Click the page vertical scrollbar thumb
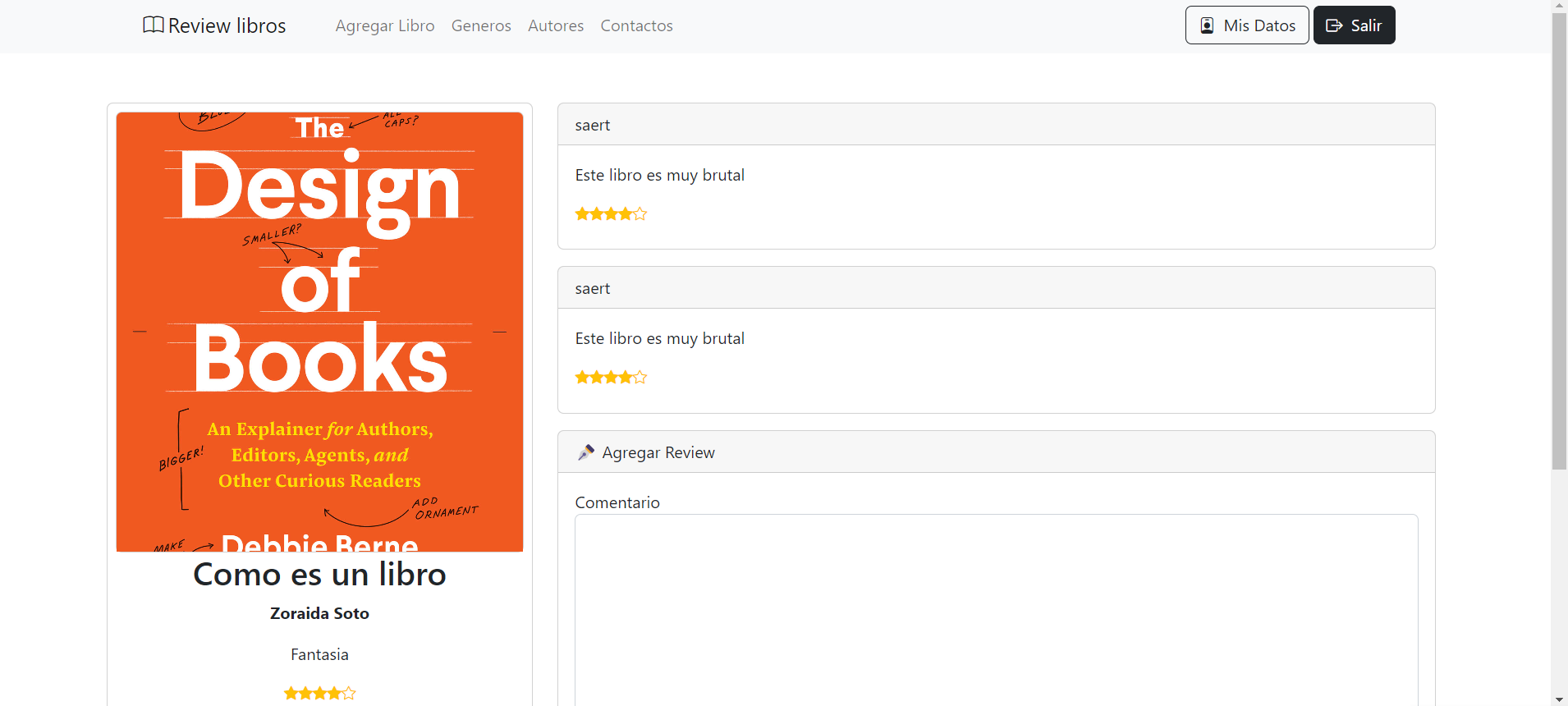The image size is (1568, 706). (x=1559, y=241)
